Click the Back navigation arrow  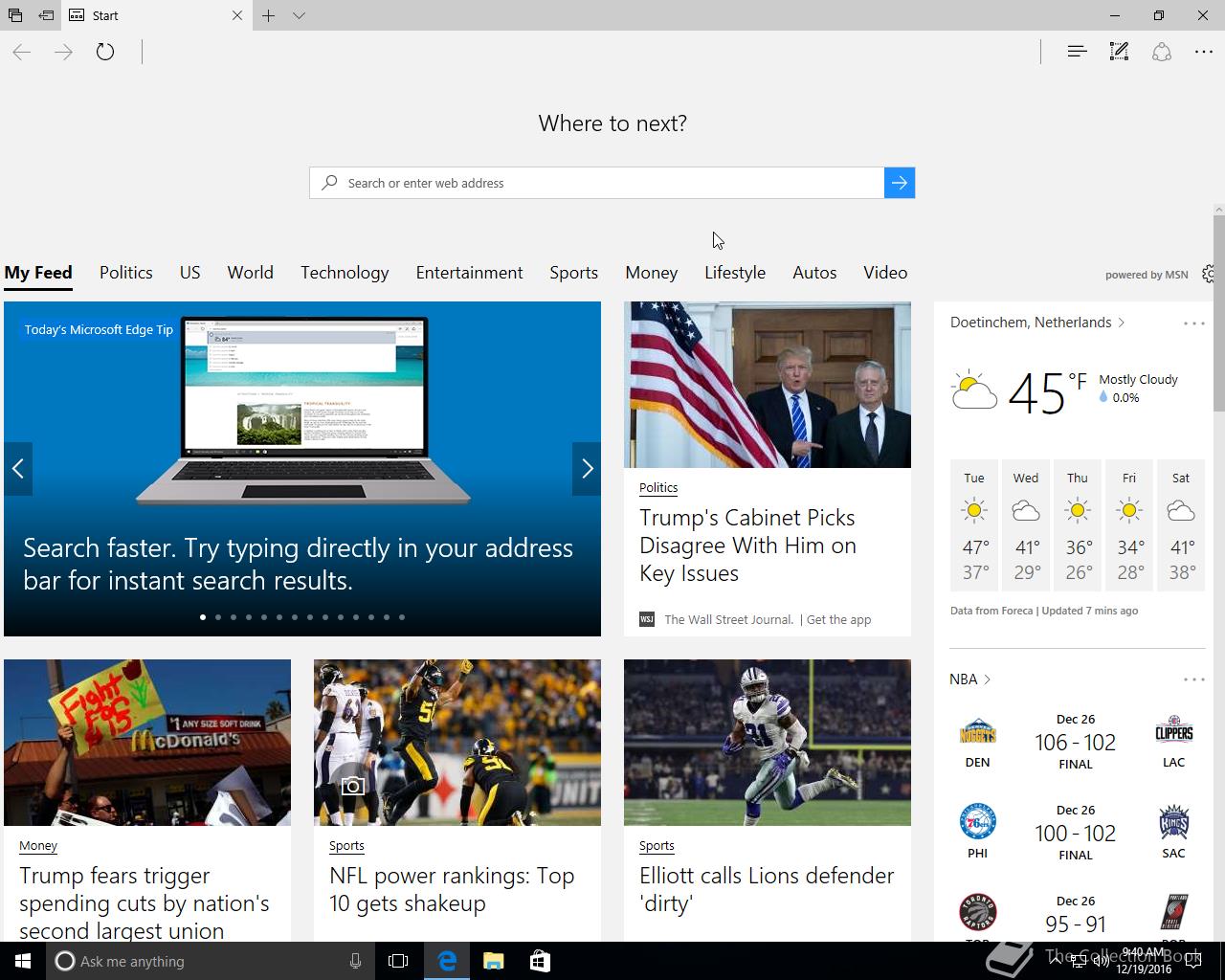tap(21, 52)
